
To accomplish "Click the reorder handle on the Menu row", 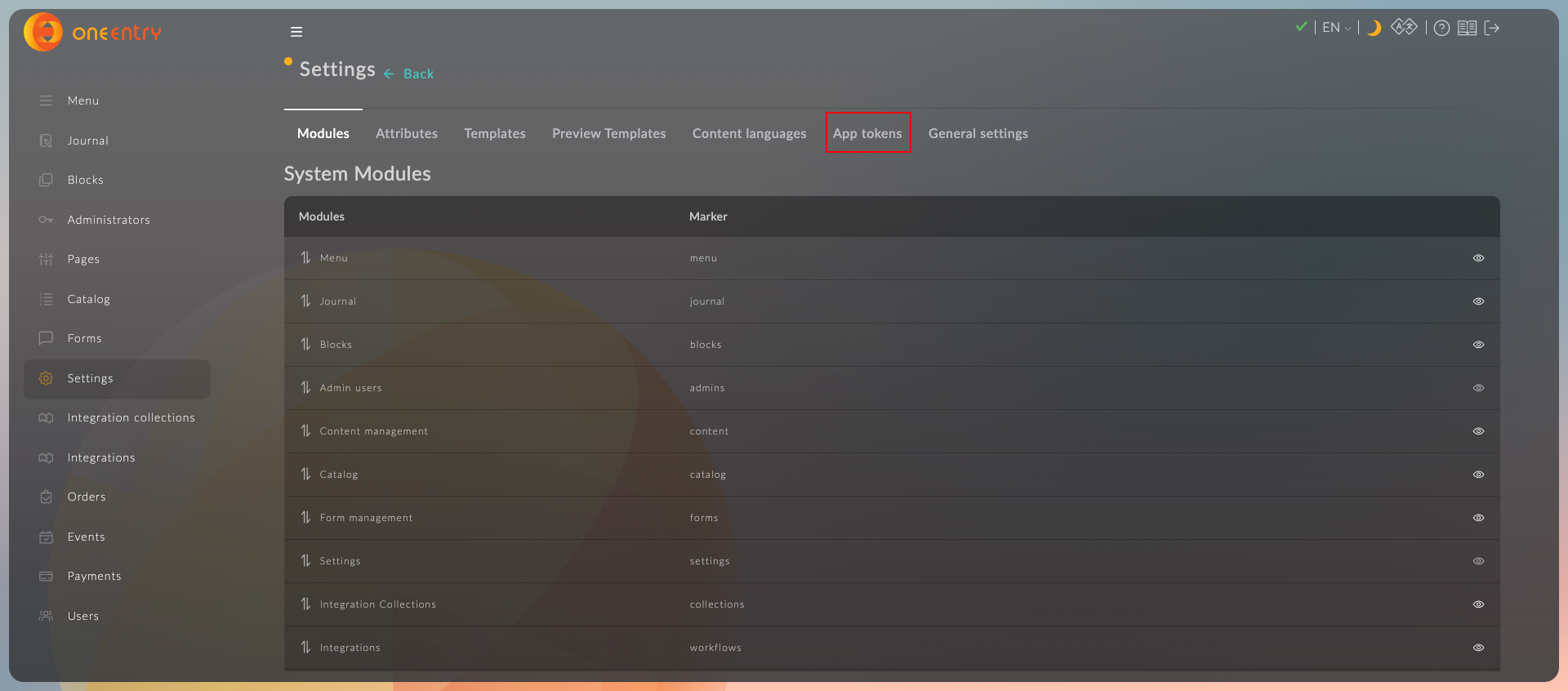I will pos(305,257).
